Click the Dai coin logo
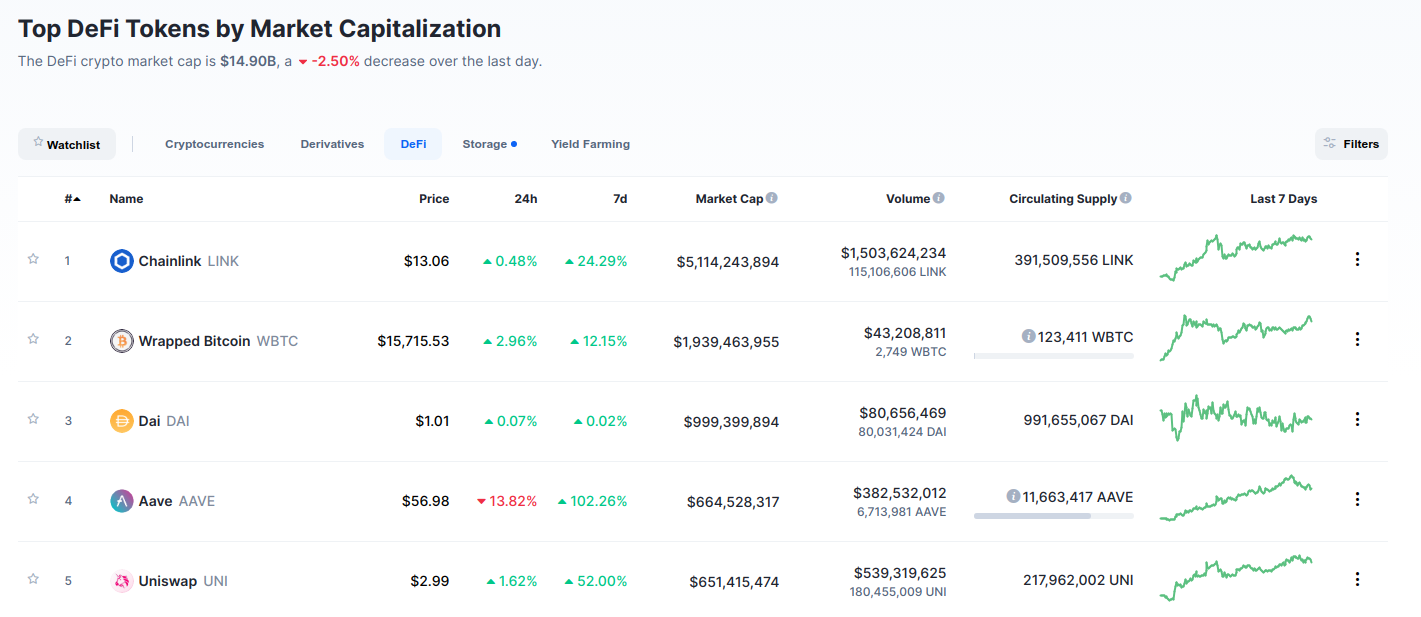 121,420
